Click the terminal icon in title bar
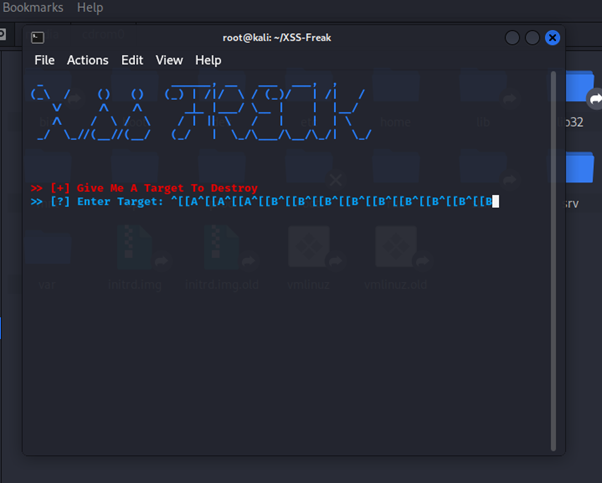The height and width of the screenshot is (483, 602). click(x=38, y=38)
